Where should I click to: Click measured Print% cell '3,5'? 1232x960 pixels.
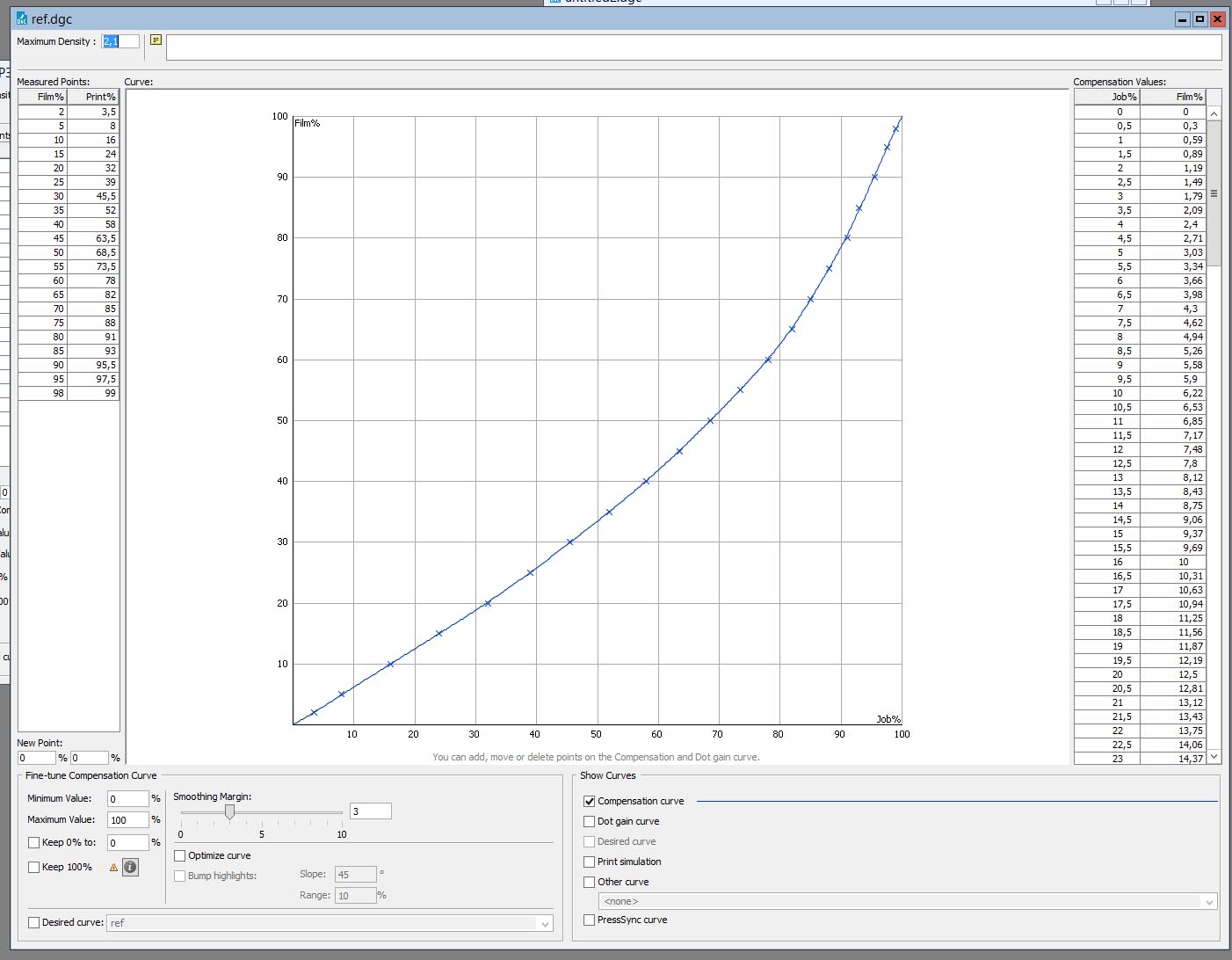click(93, 112)
